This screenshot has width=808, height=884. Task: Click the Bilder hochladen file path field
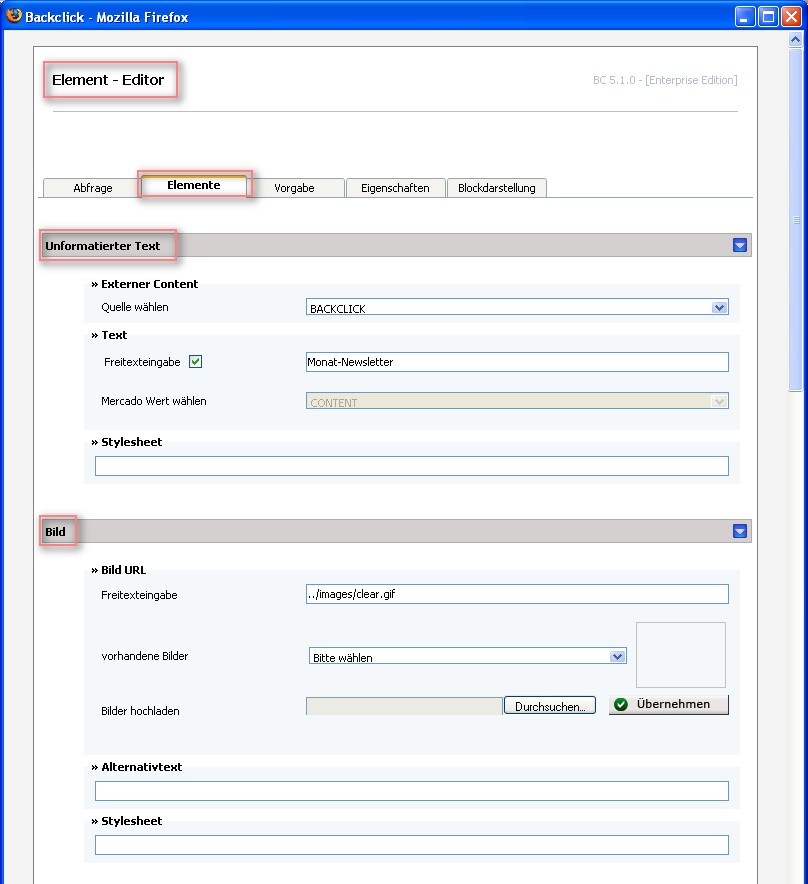click(404, 706)
